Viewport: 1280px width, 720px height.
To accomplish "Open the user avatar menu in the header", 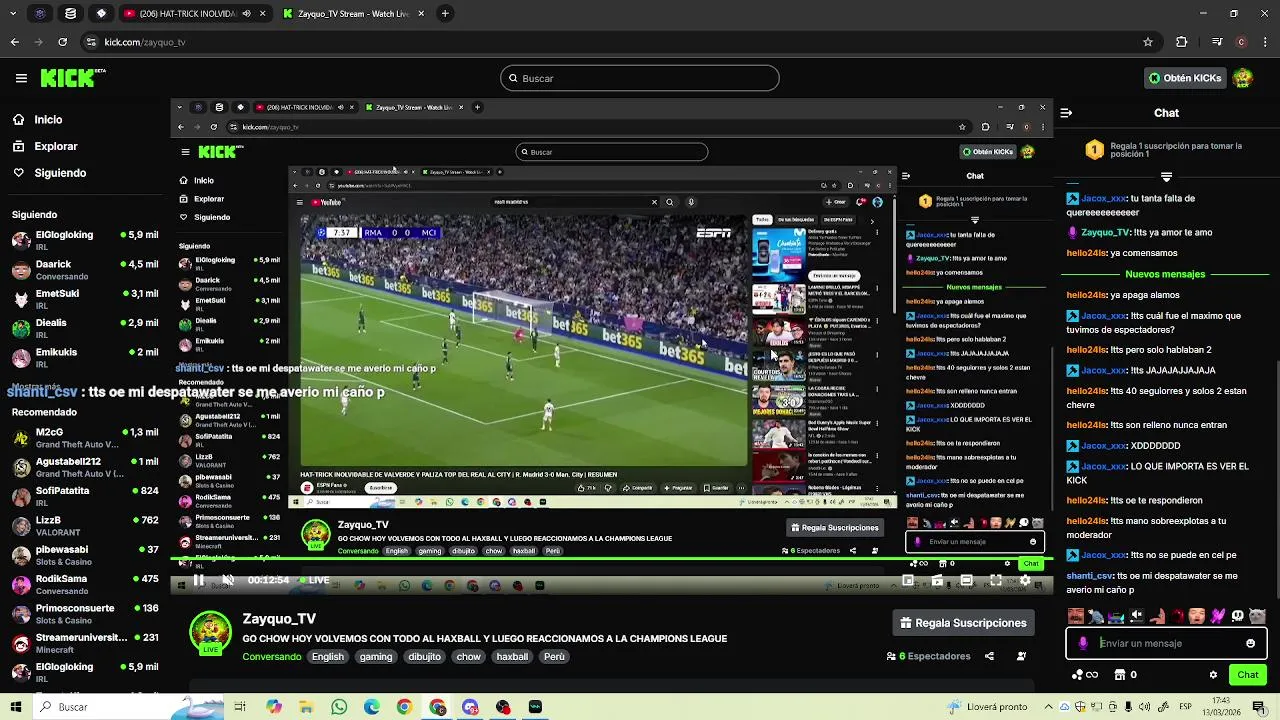I will pyautogui.click(x=1243, y=78).
